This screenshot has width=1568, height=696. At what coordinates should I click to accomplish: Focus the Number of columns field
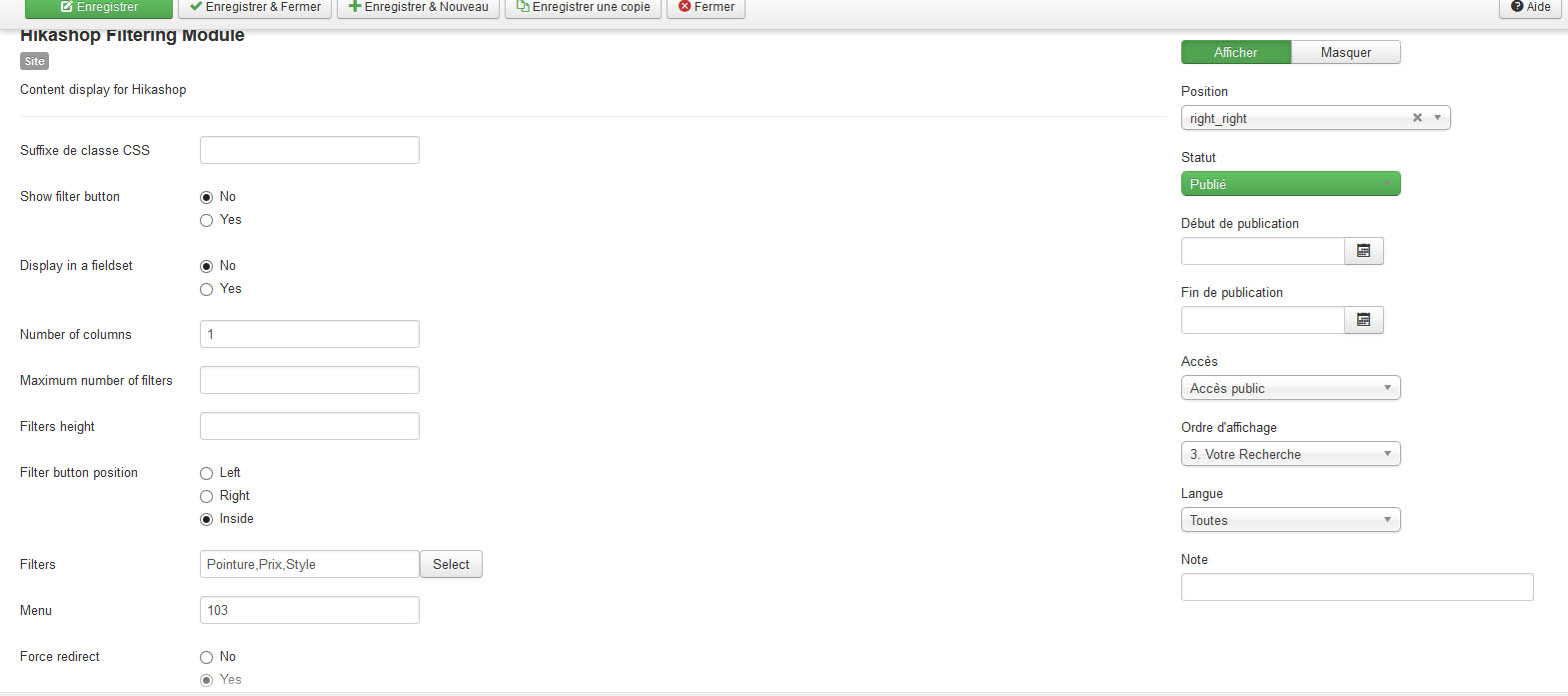(x=309, y=334)
